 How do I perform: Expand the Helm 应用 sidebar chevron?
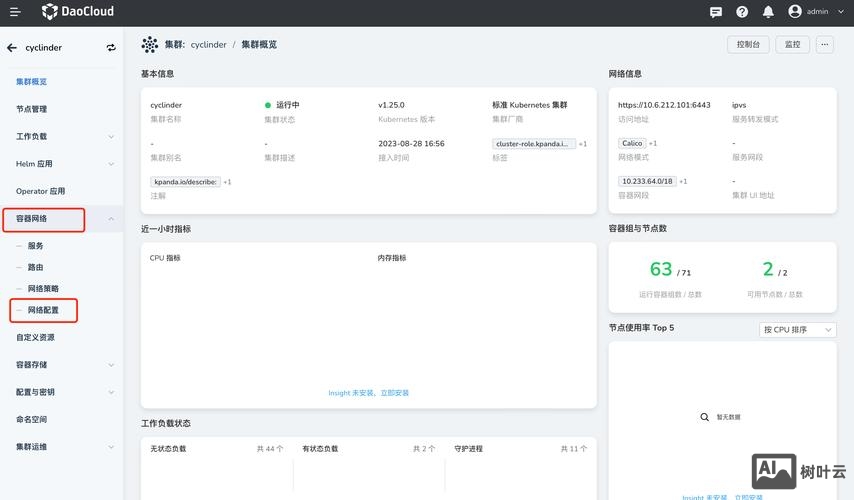111,164
